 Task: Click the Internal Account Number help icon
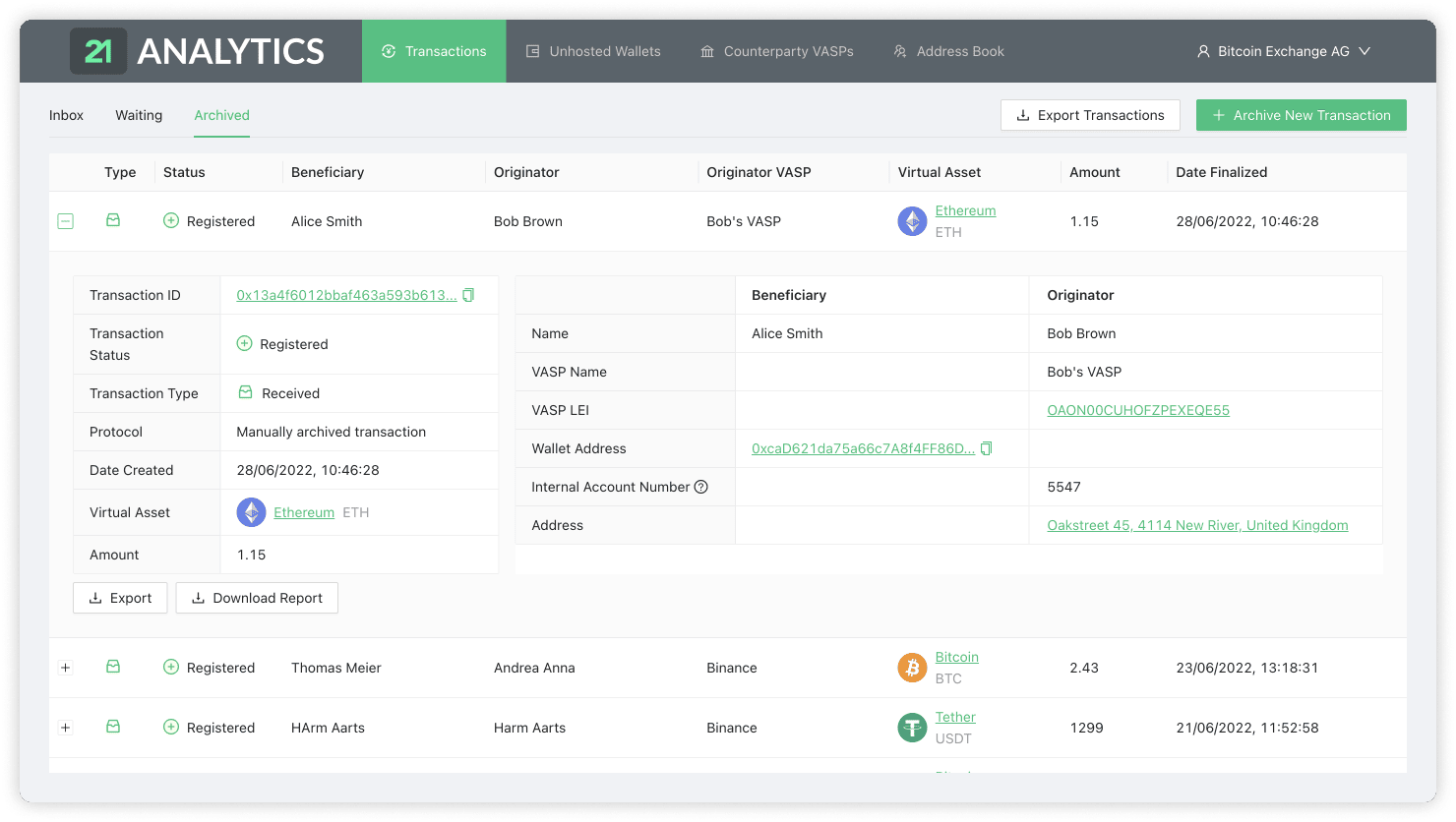pos(701,487)
